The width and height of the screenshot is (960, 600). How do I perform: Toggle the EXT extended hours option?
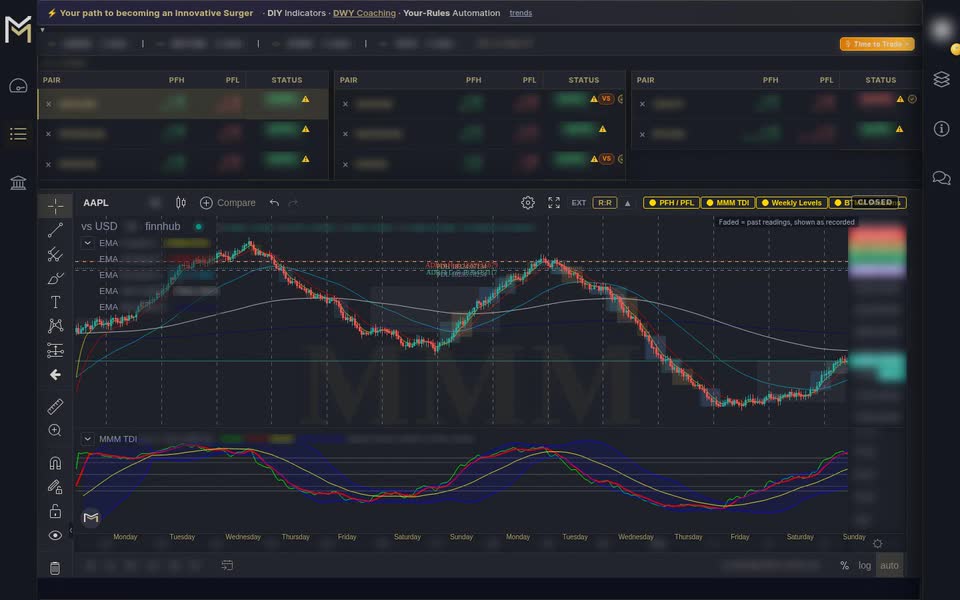pos(579,203)
